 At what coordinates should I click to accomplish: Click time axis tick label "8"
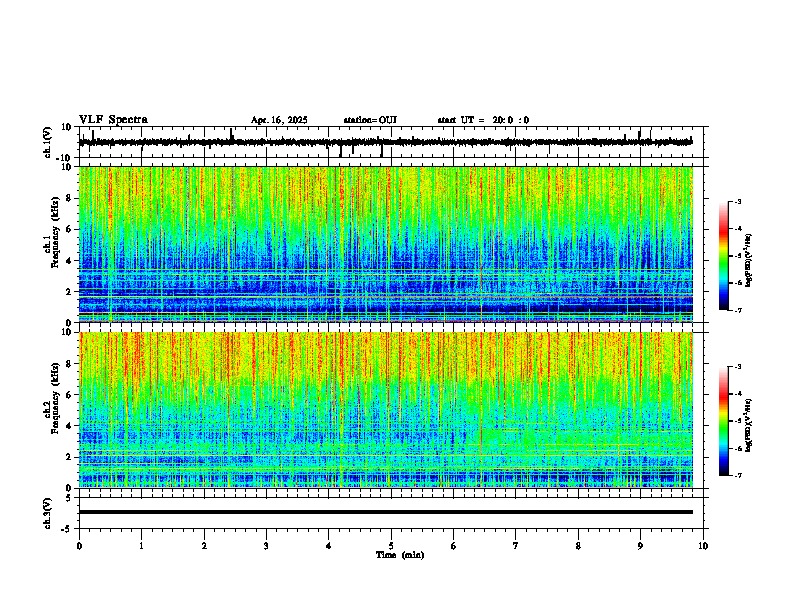tap(578, 546)
